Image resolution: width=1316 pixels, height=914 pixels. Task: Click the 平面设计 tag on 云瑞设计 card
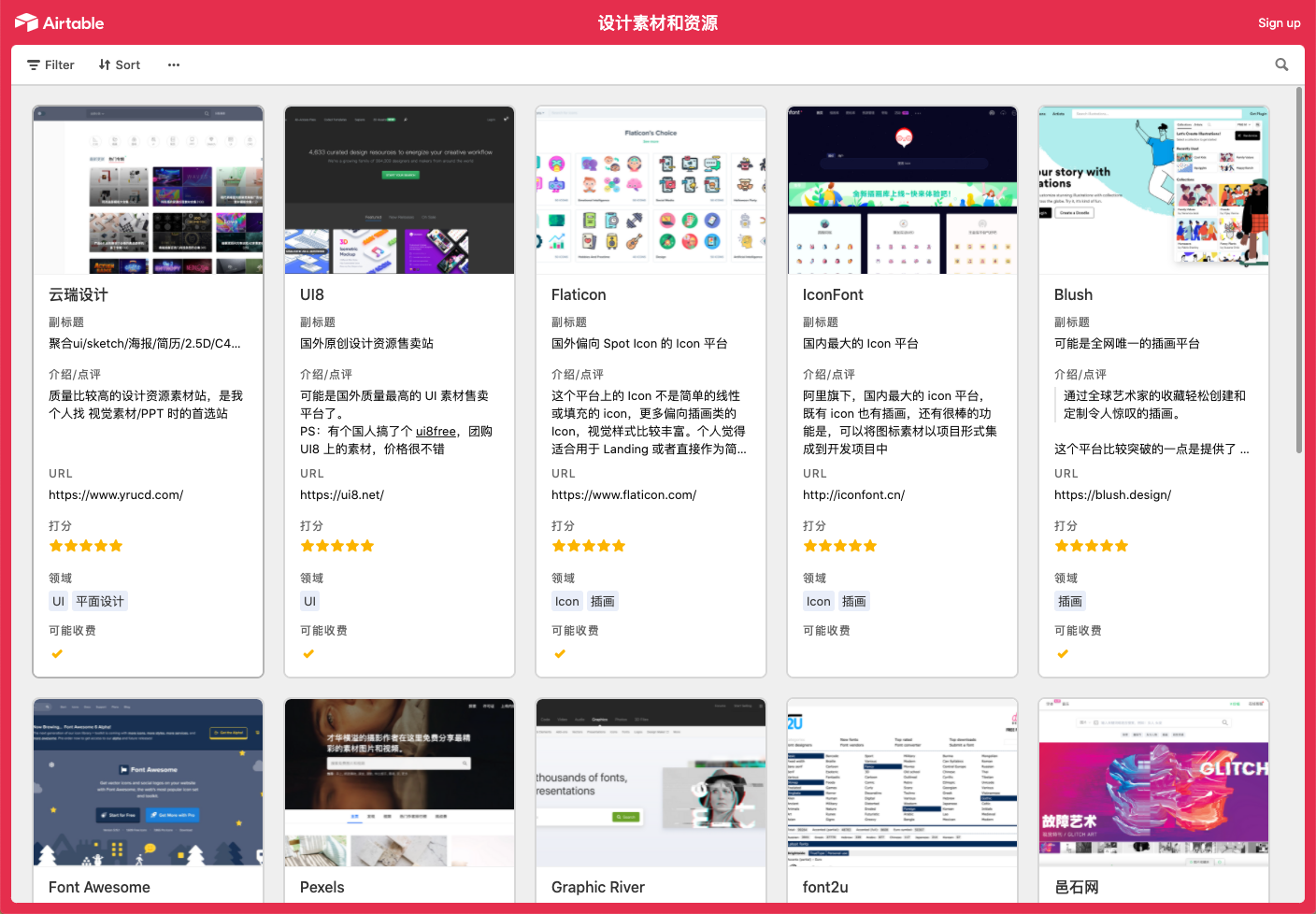coord(100,601)
